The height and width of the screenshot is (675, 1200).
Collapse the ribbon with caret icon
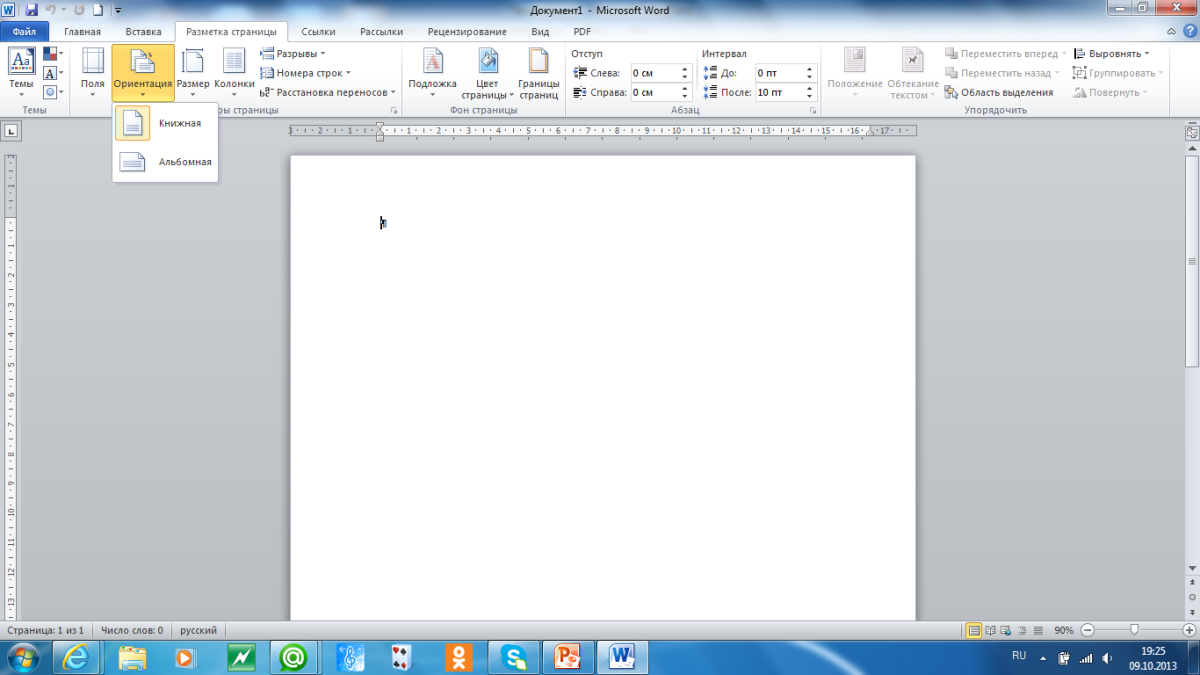[1171, 31]
